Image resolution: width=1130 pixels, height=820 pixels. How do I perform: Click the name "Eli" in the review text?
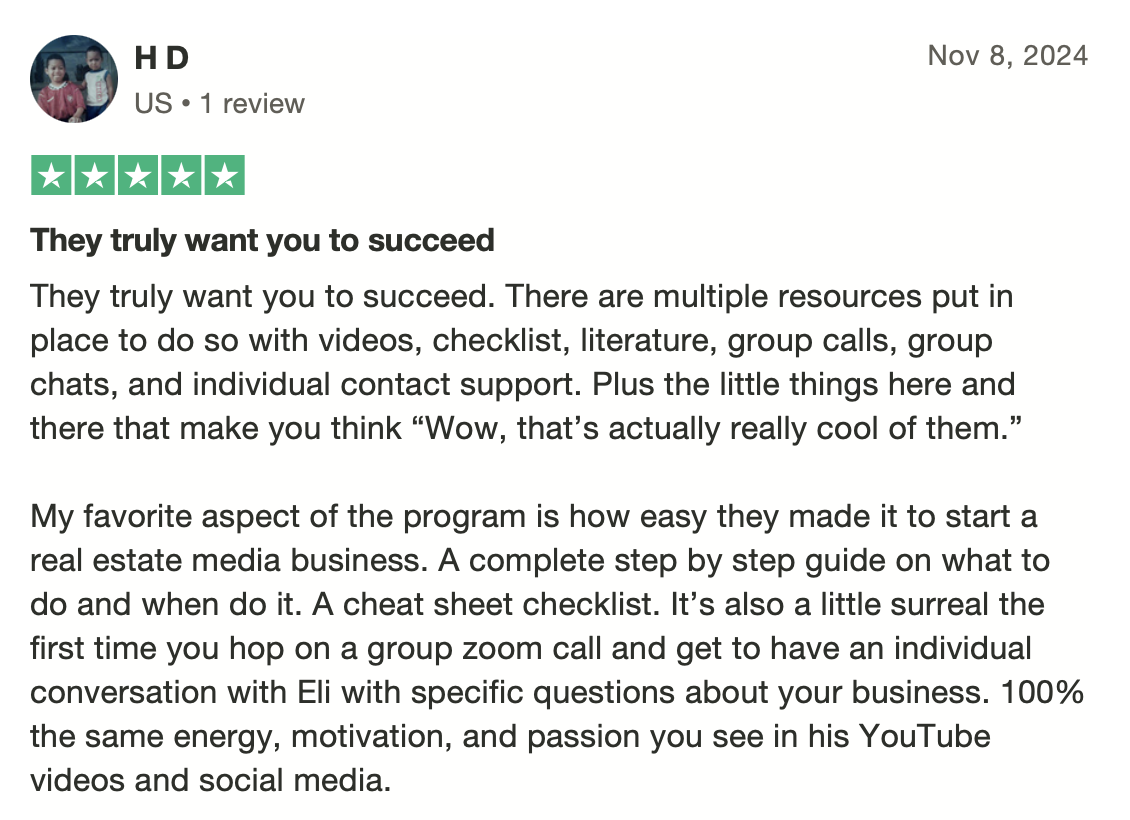coord(313,692)
